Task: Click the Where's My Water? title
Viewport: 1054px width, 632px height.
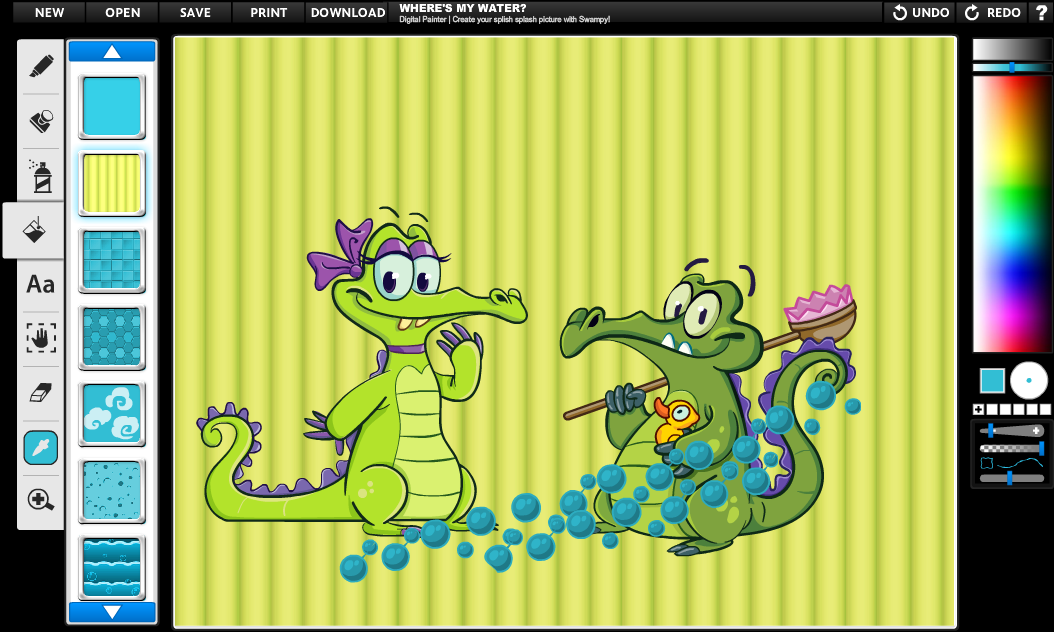Action: pos(462,8)
